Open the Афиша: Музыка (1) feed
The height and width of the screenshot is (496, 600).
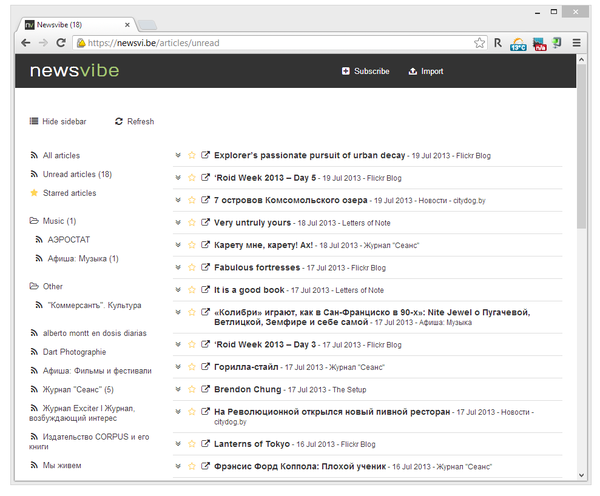[x=77, y=258]
